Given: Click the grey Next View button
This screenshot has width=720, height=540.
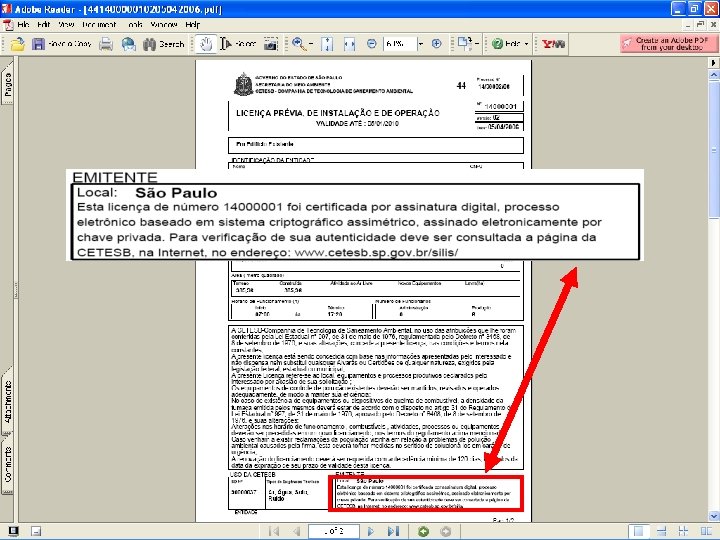Looking at the screenshot, I should 445,531.
